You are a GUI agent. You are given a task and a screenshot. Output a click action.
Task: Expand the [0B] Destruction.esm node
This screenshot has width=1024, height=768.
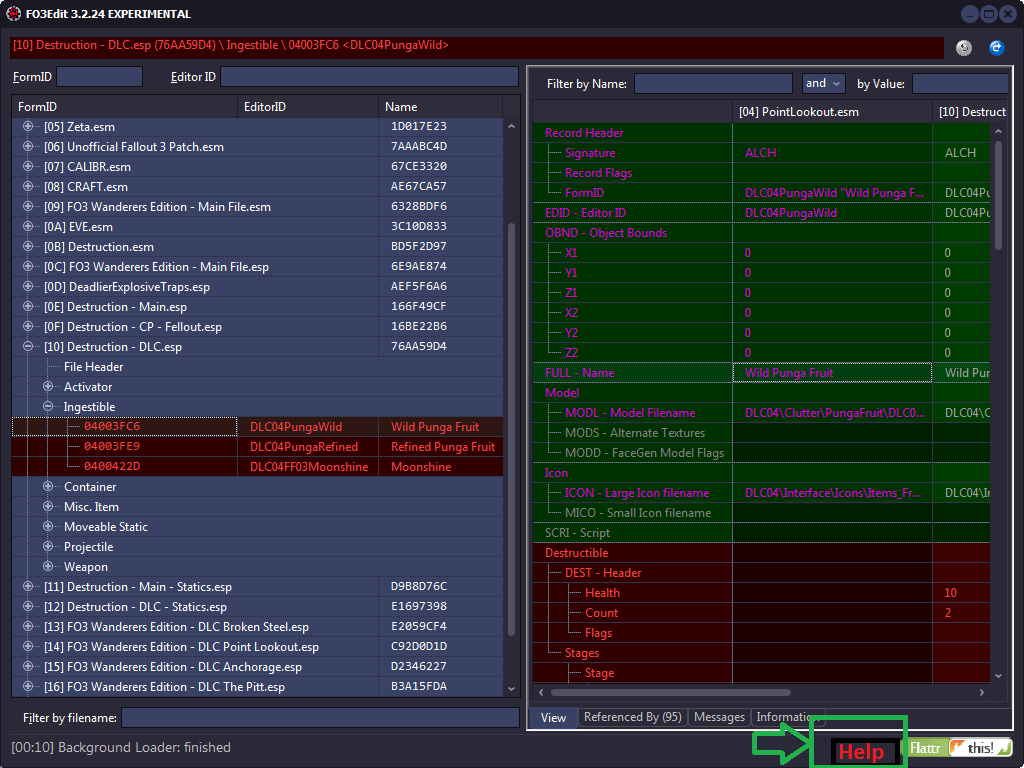click(x=28, y=246)
